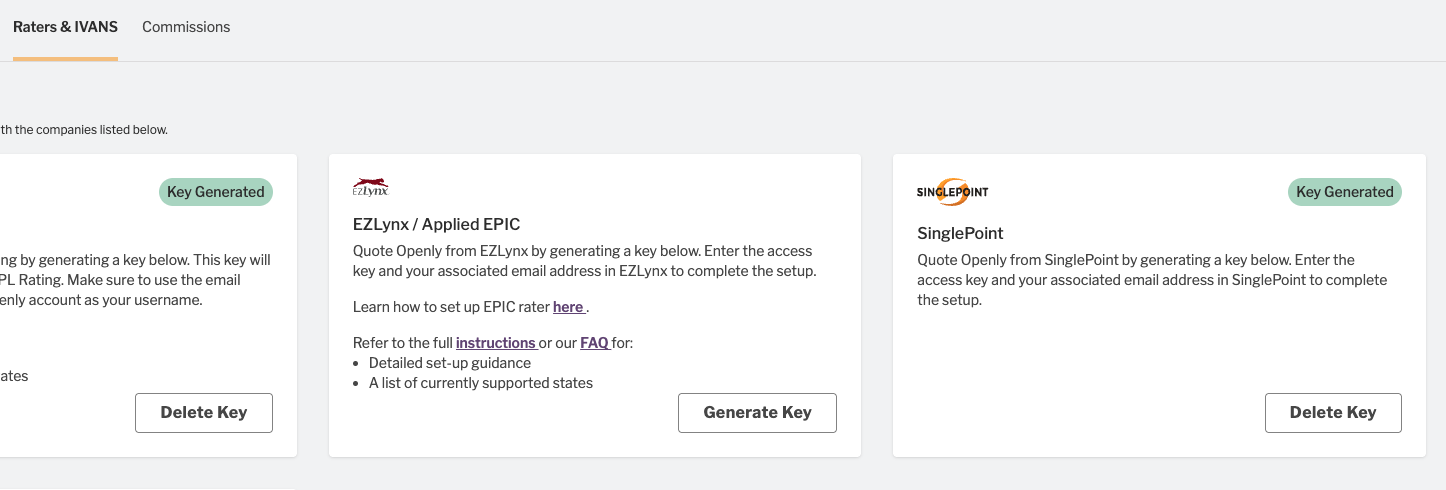Open the 'here' EPIC rater setup link
1446x490 pixels.
point(568,307)
